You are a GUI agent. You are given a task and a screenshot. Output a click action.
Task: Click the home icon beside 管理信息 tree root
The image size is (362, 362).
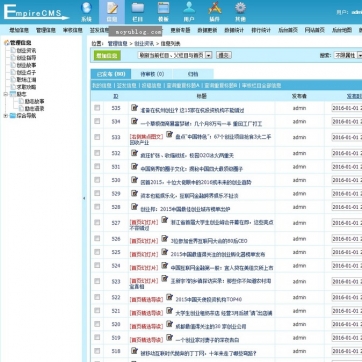(6, 43)
